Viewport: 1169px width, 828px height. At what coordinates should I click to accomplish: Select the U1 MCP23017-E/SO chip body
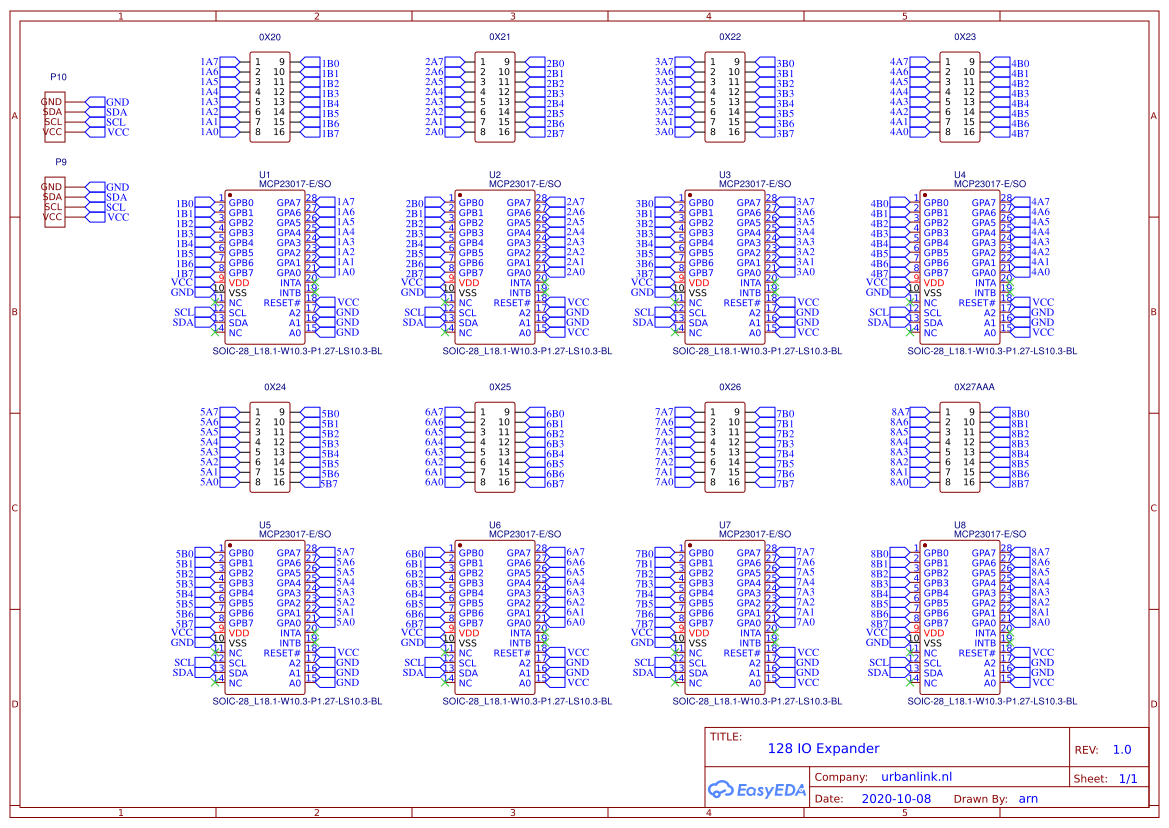(265, 267)
